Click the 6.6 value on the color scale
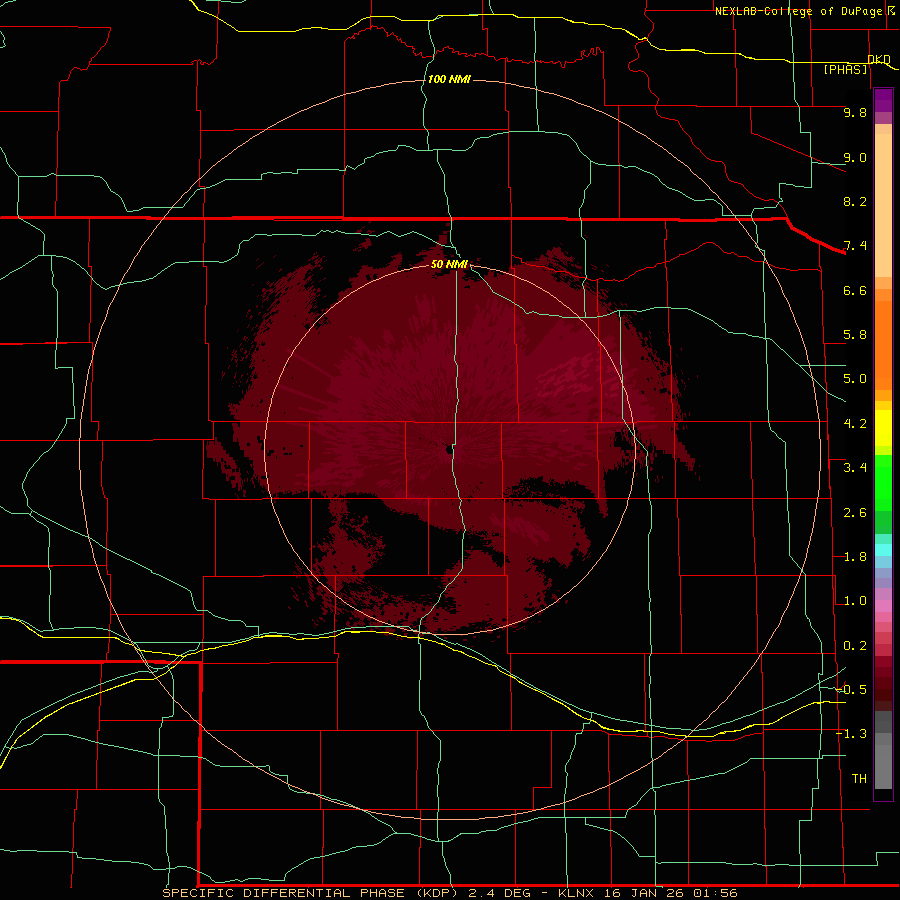 [855, 290]
